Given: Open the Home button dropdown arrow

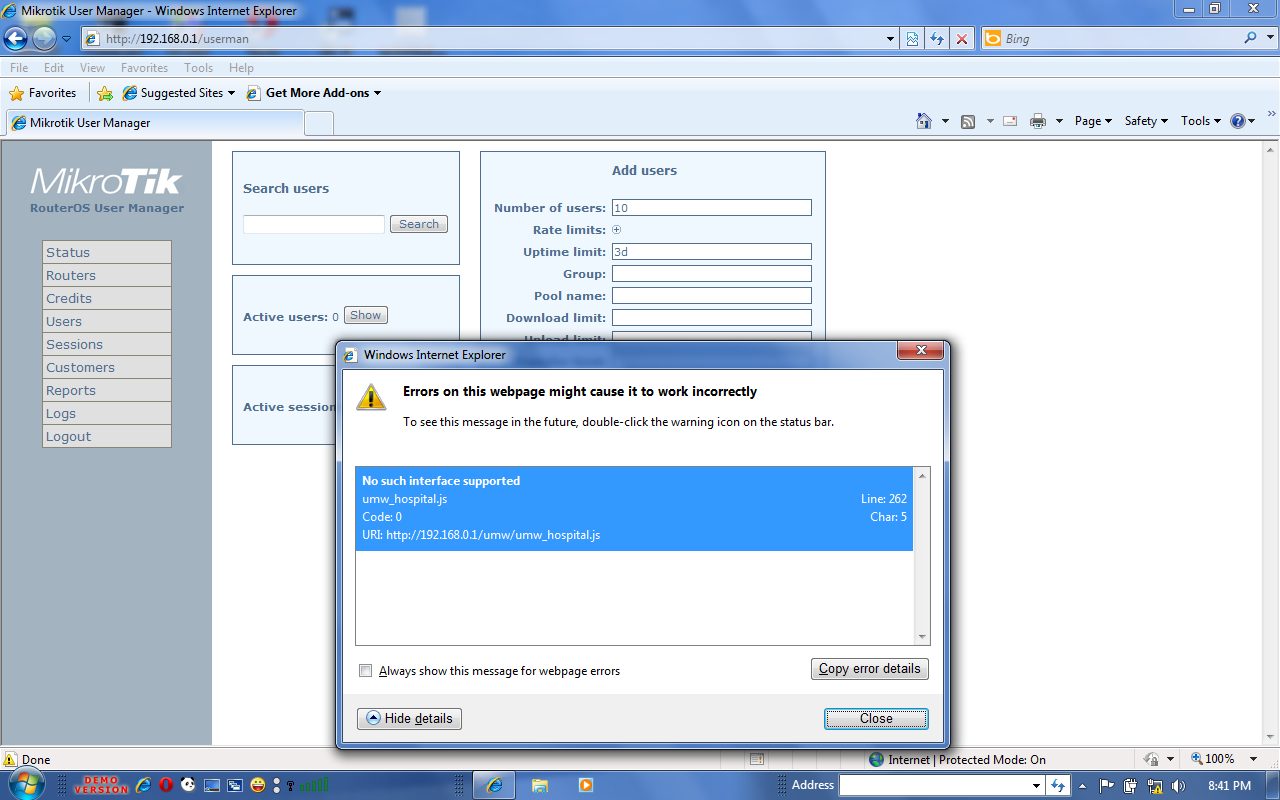Looking at the screenshot, I should (x=945, y=121).
